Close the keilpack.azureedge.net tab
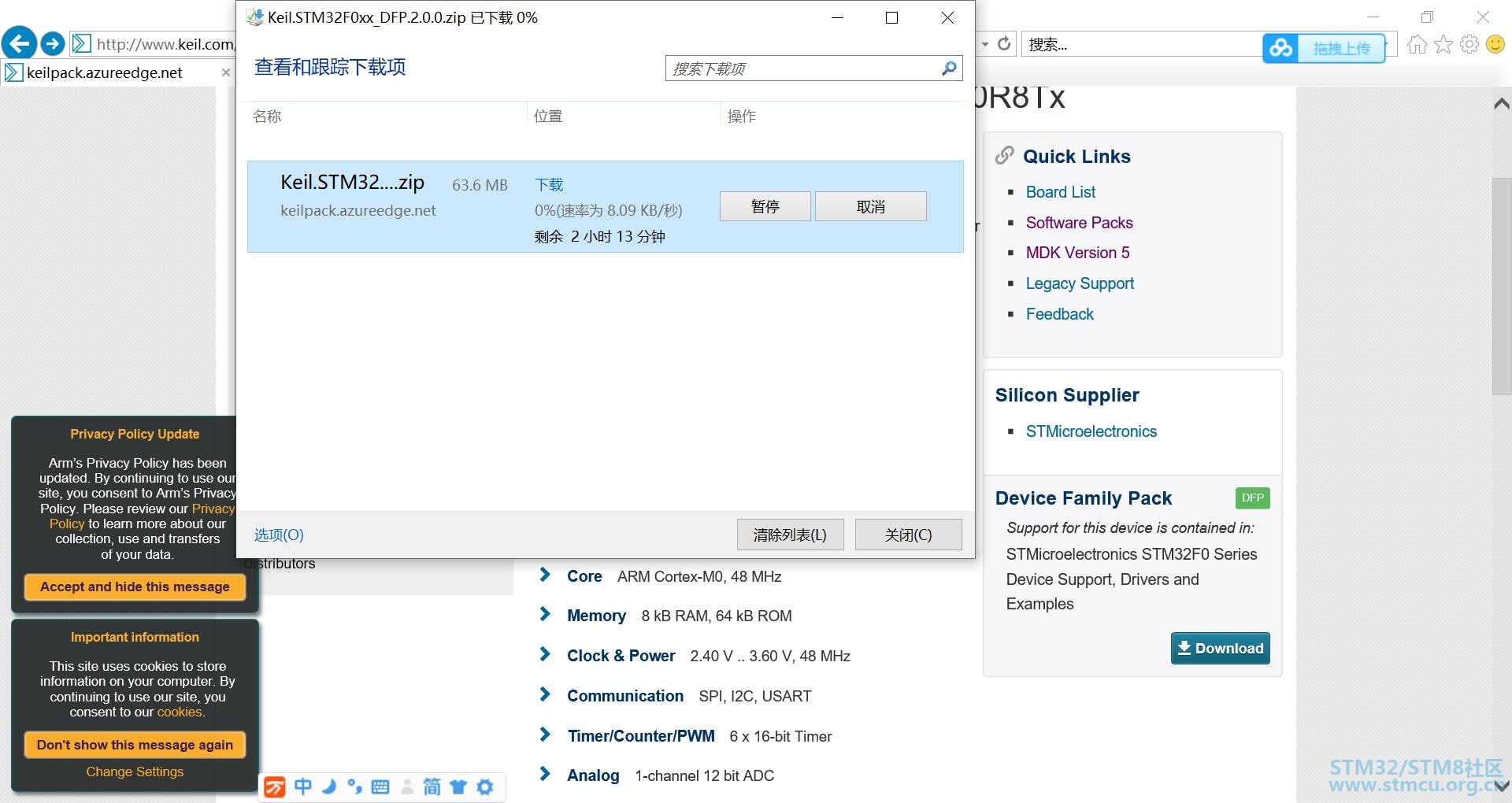This screenshot has height=803, width=1512. click(225, 72)
